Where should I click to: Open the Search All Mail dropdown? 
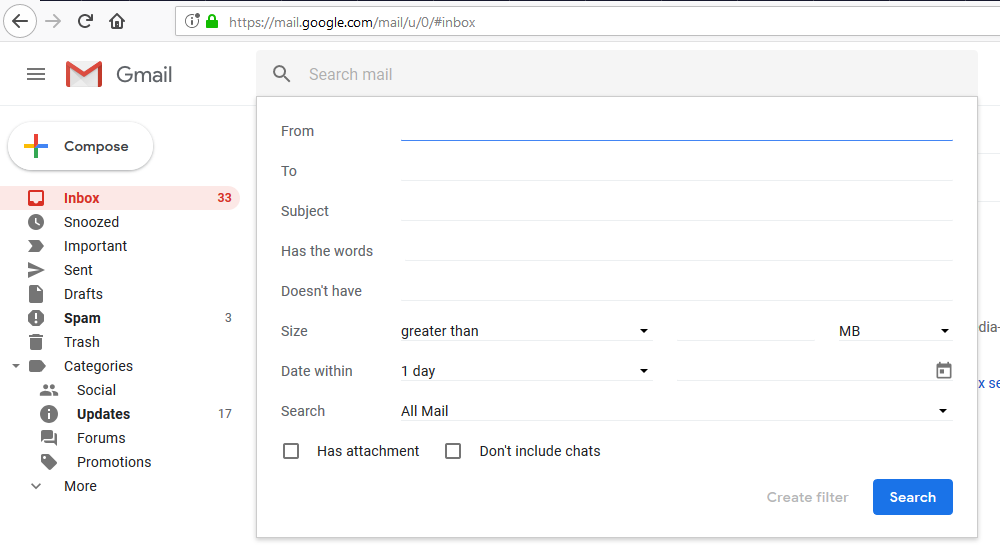pyautogui.click(x=676, y=411)
